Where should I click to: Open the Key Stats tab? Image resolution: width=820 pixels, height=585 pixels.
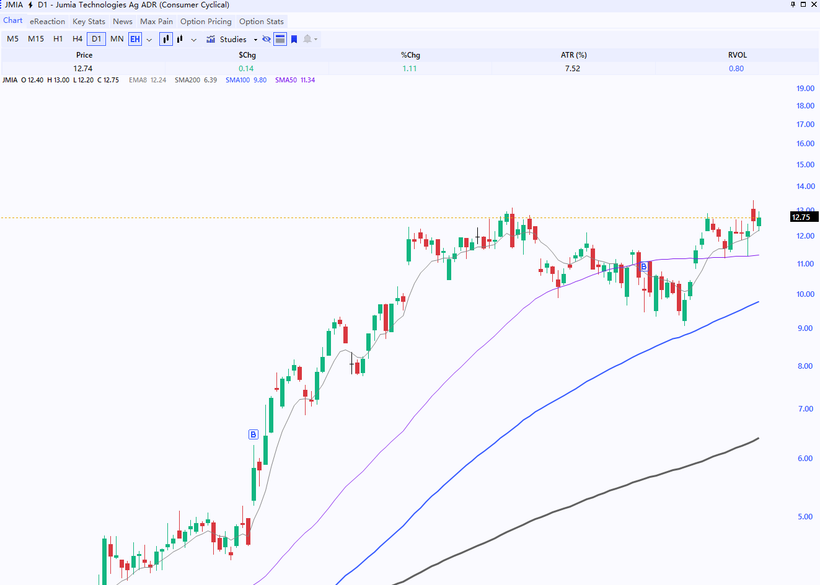click(x=89, y=21)
